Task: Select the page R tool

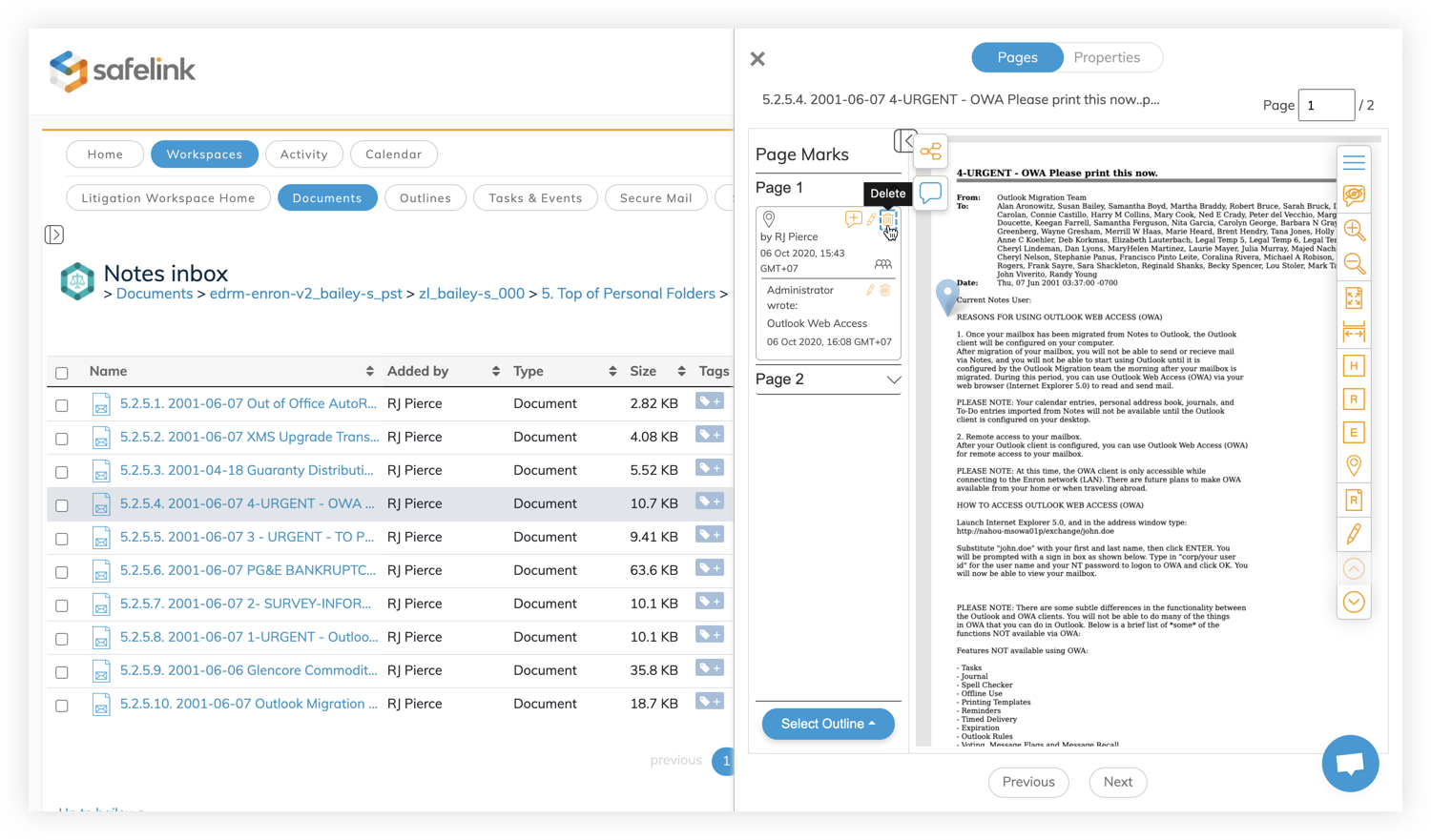Action: [1354, 500]
